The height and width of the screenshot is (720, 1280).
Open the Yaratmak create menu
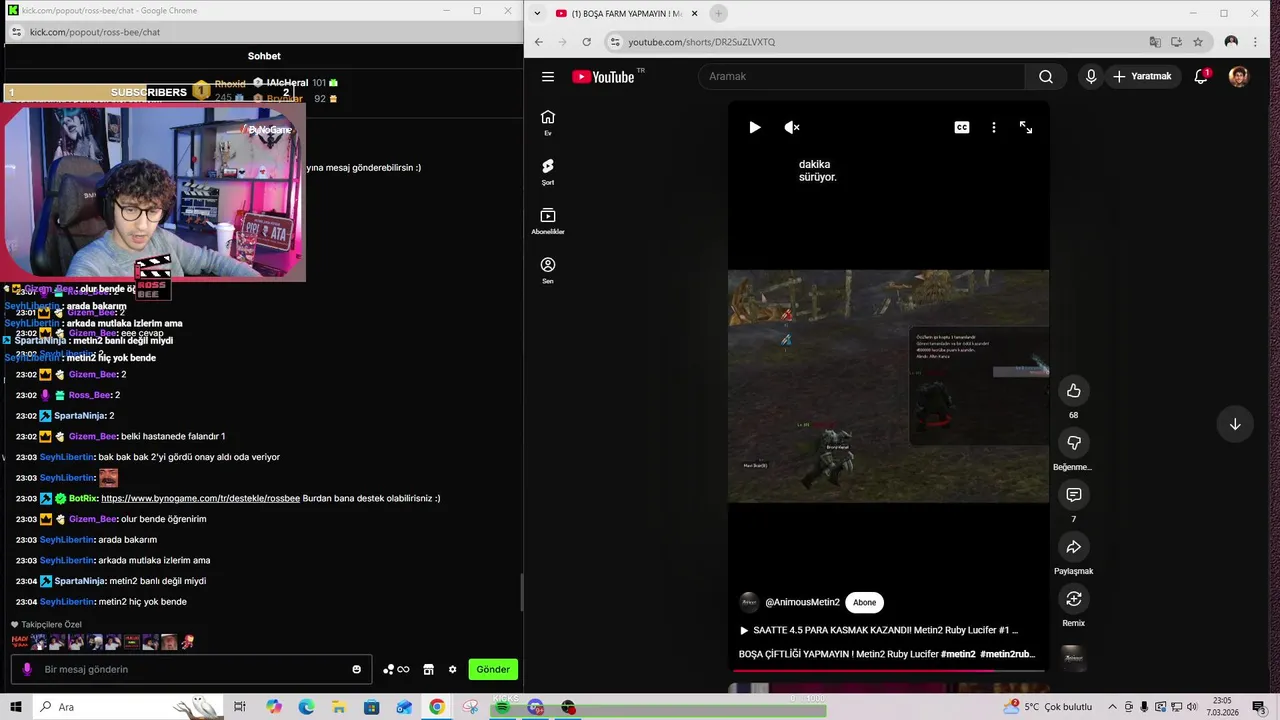1141,77
